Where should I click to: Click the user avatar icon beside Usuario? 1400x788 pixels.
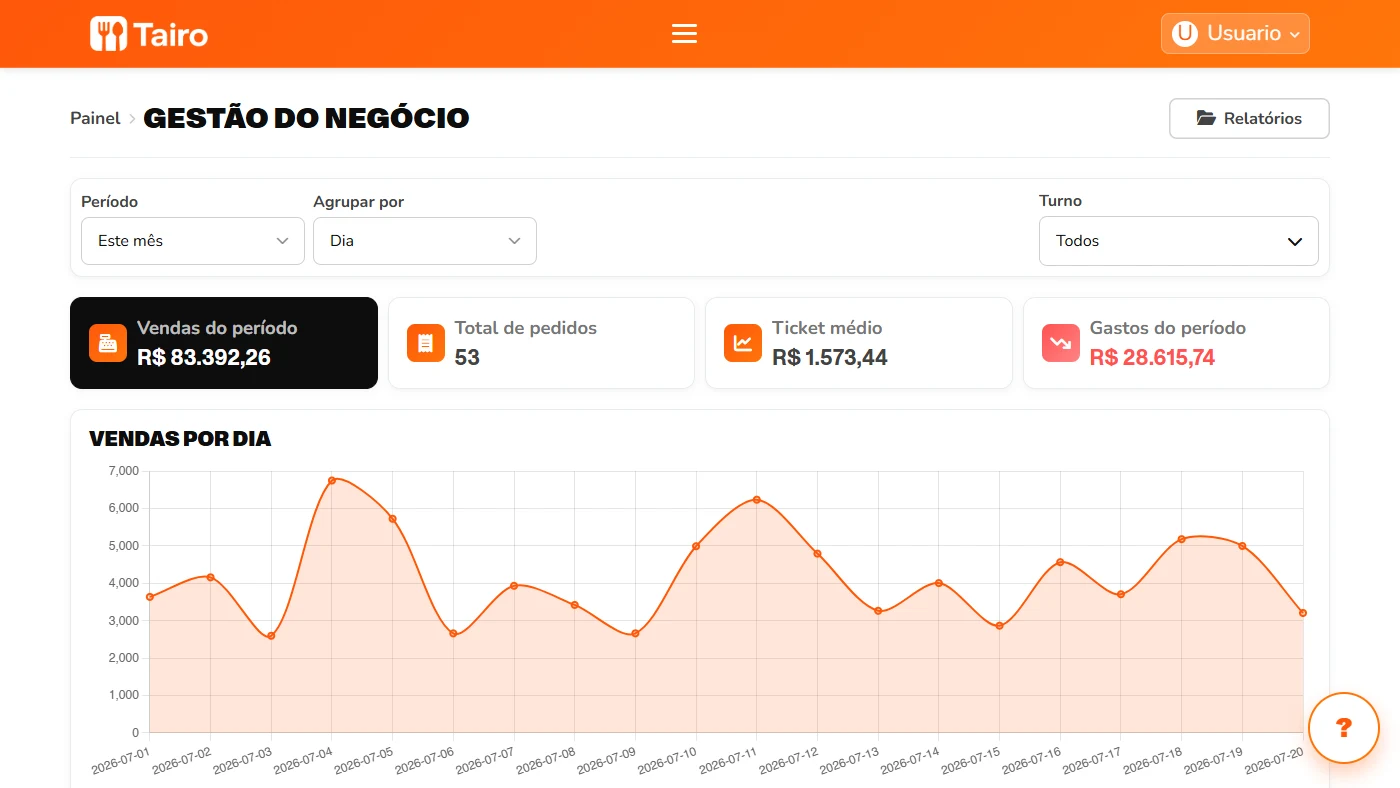coord(1185,33)
